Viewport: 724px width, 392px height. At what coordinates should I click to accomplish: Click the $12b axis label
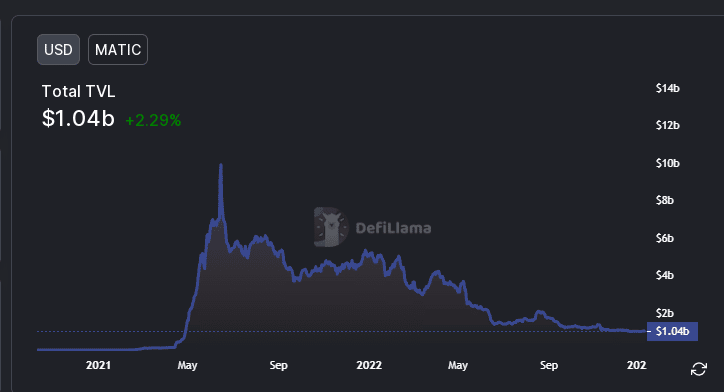tap(667, 125)
